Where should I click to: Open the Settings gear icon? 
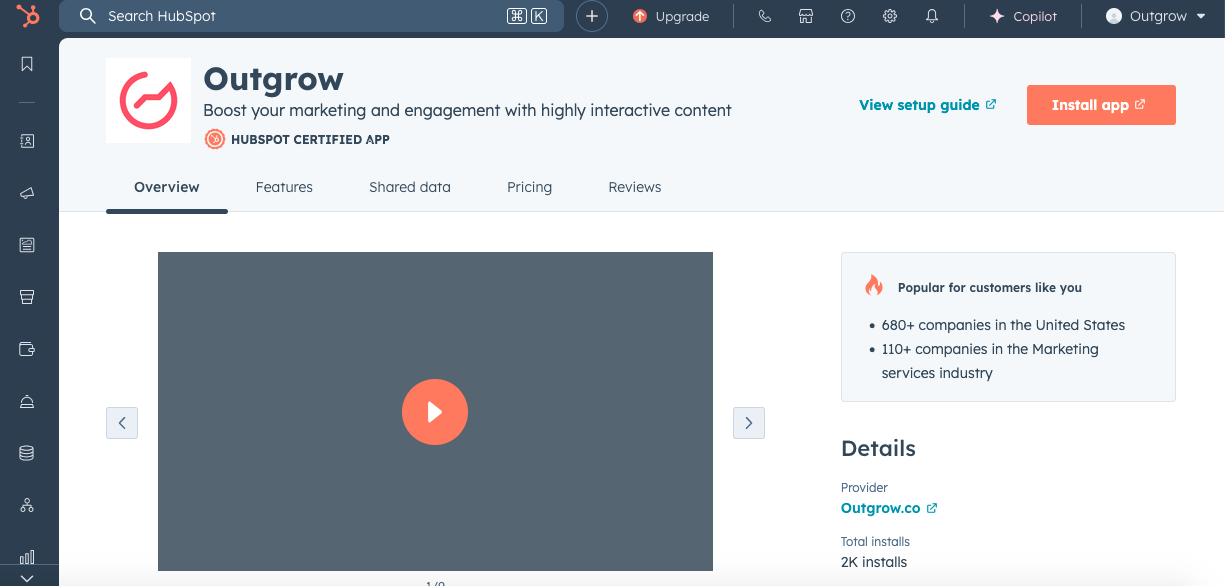click(x=890, y=16)
